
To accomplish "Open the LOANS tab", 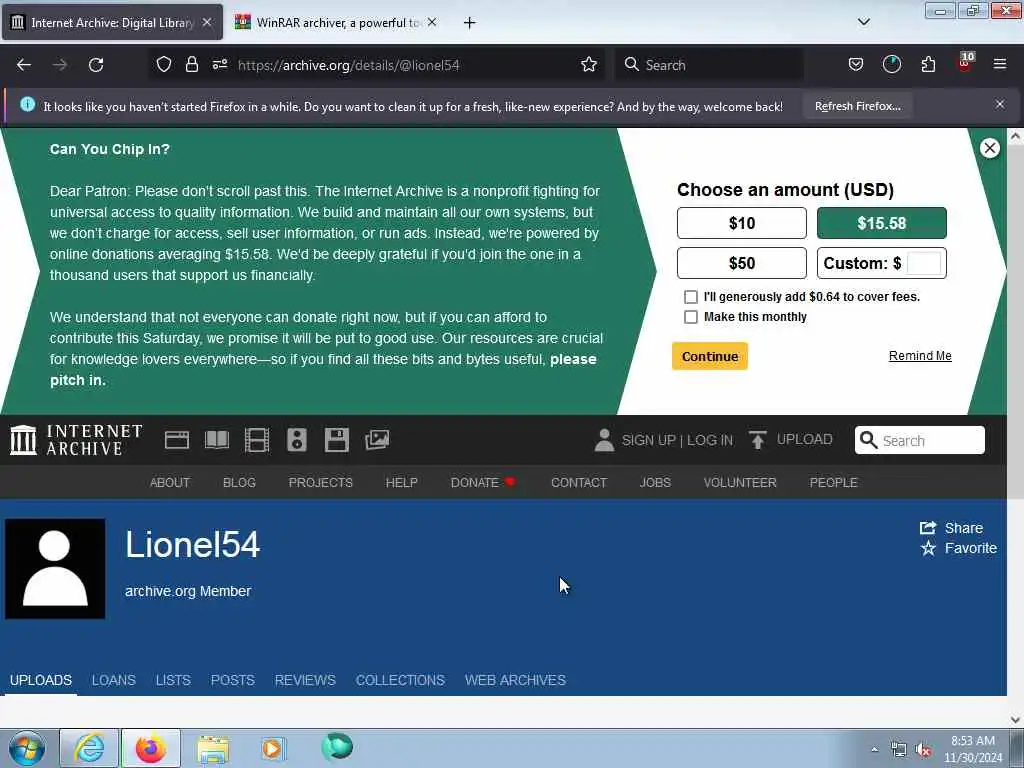I will (114, 680).
